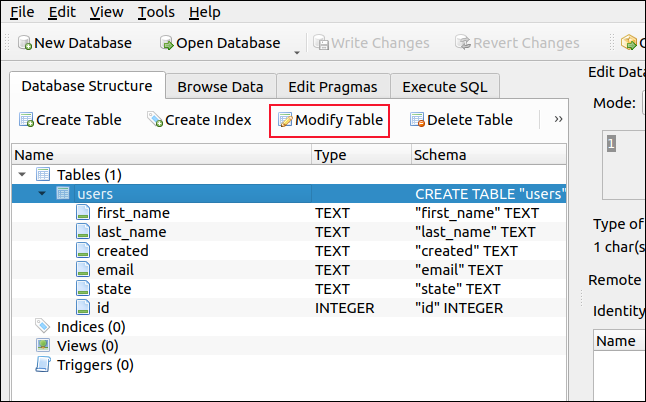This screenshot has height=402, width=646.
Task: Click the Create Table icon
Action: click(26, 120)
